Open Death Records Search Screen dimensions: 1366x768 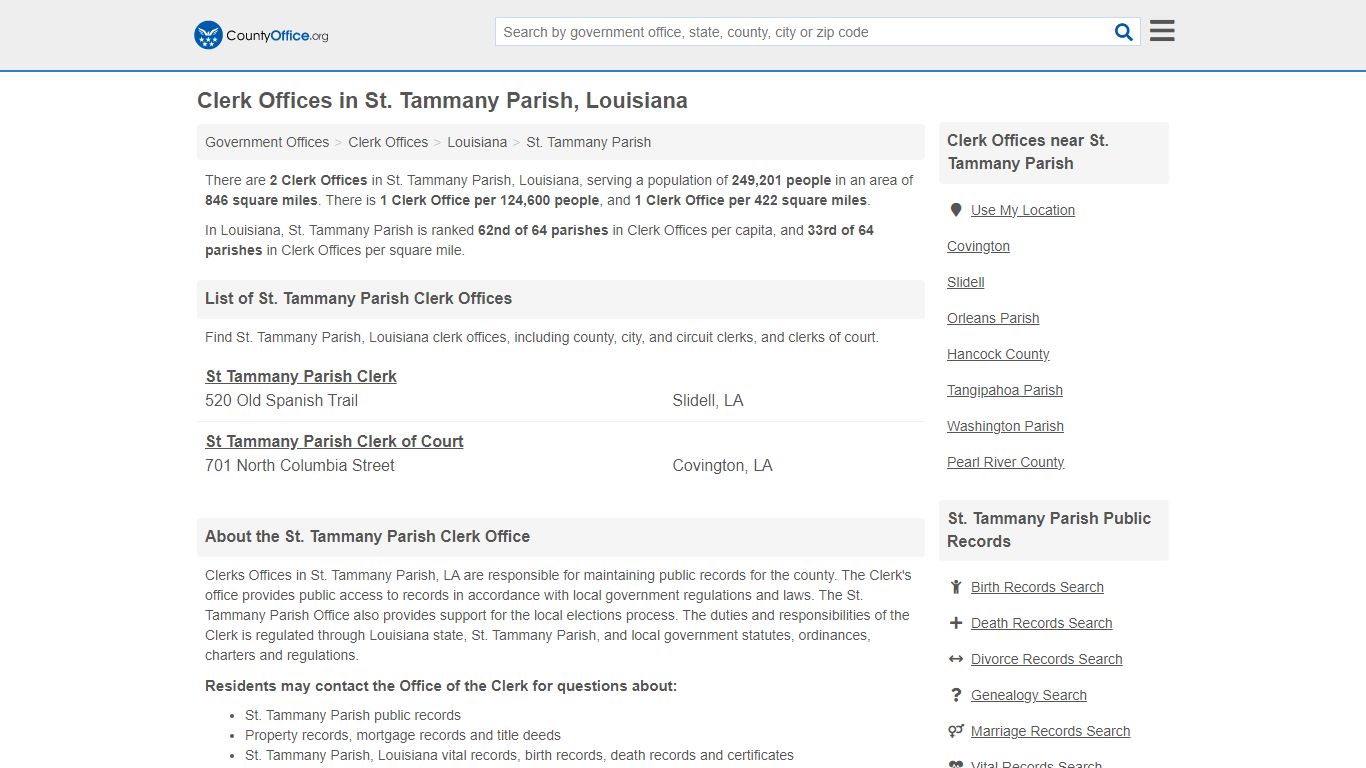tap(1041, 623)
